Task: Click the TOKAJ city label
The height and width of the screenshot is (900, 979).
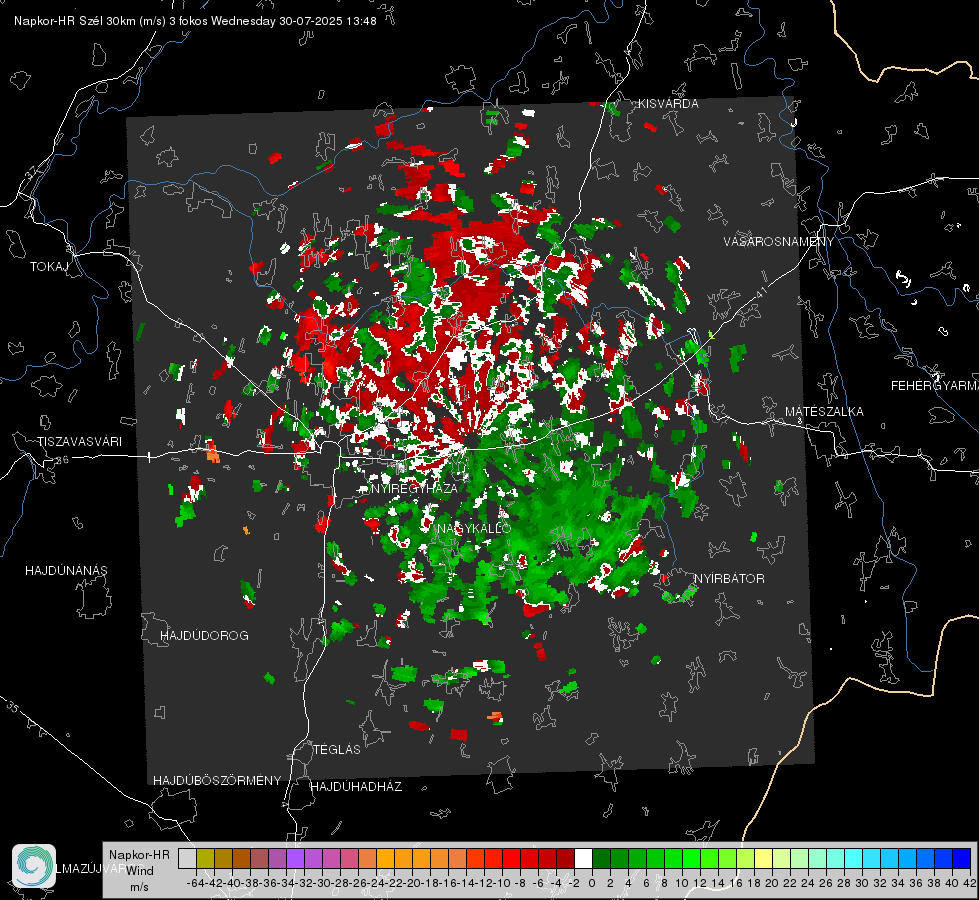Action: pos(49,267)
